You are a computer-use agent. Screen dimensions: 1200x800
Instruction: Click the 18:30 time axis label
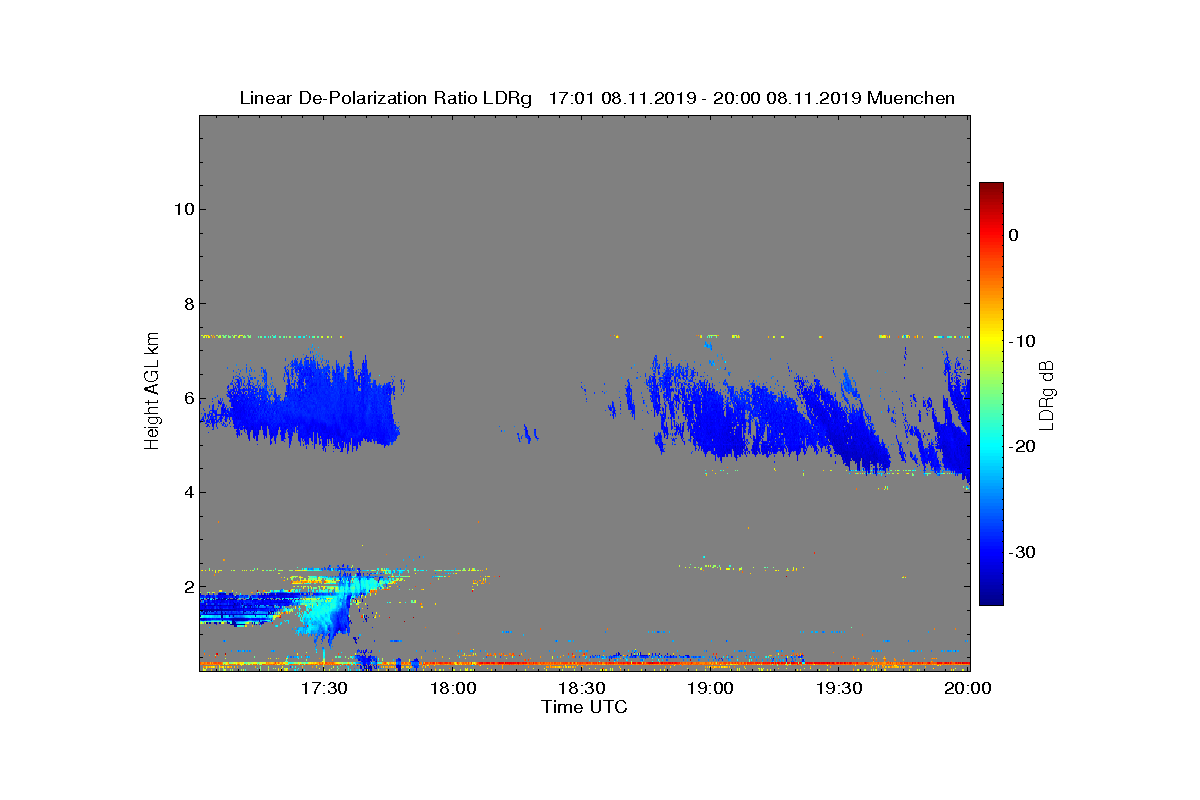click(581, 689)
